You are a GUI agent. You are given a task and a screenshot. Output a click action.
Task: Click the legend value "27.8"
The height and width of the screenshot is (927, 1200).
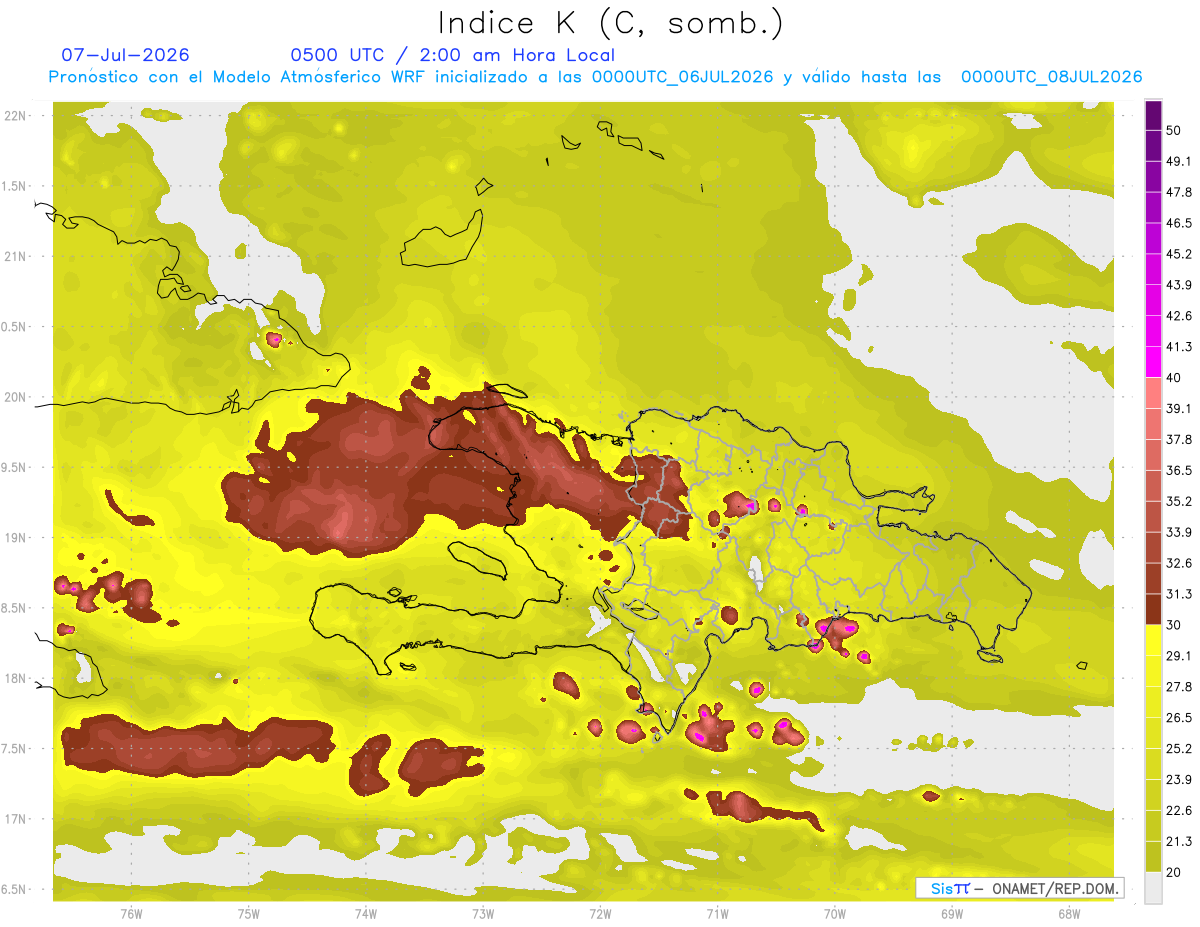coord(1179,687)
